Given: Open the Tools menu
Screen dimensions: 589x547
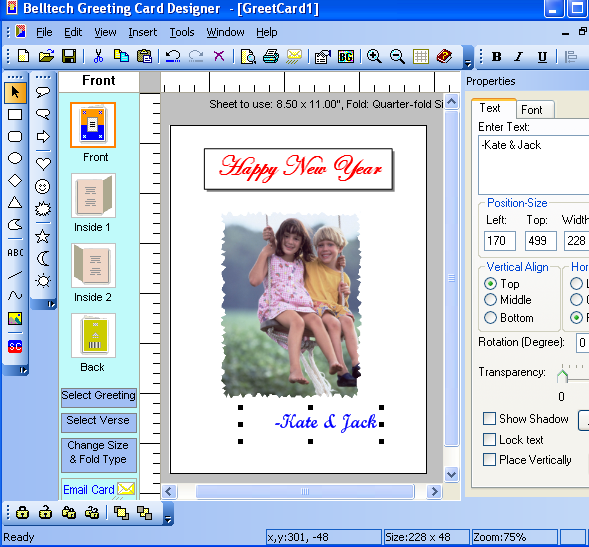Looking at the screenshot, I should coord(182,32).
